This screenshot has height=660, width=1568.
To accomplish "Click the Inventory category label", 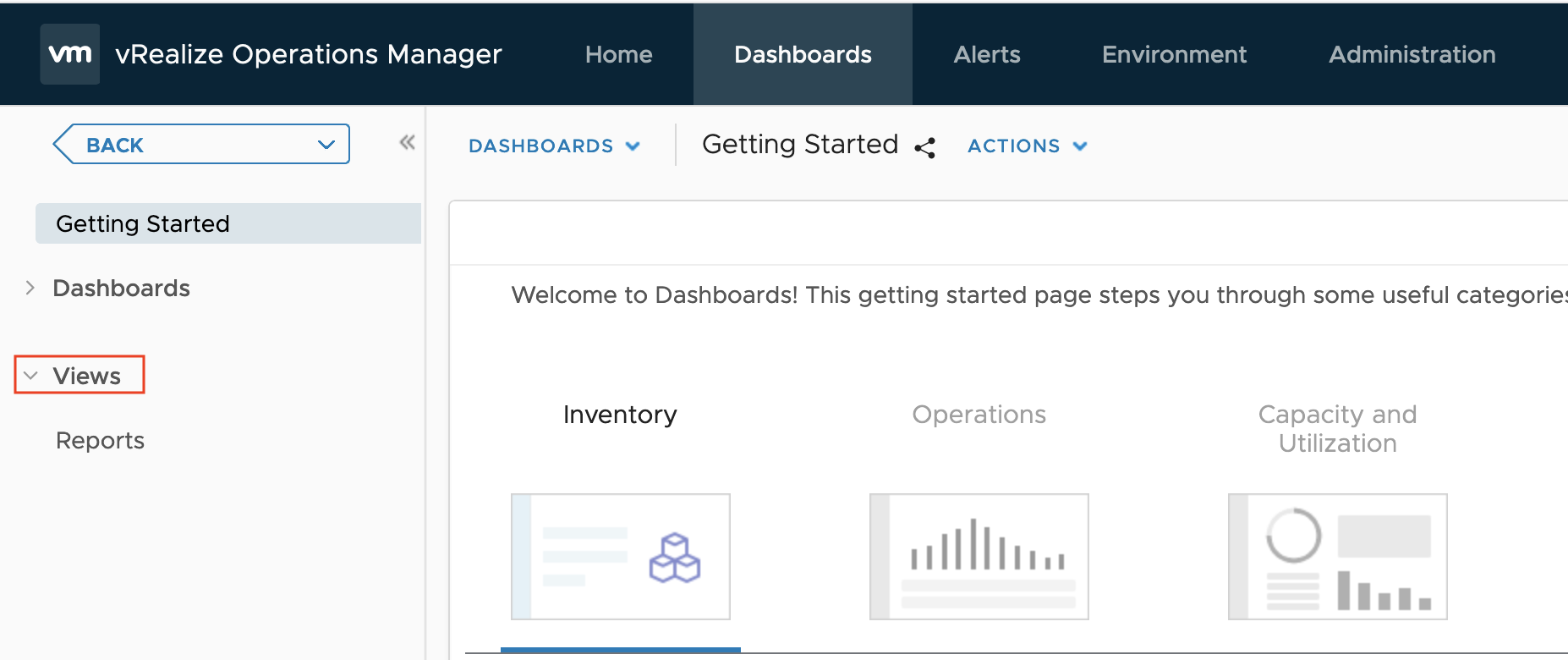I will (x=620, y=415).
